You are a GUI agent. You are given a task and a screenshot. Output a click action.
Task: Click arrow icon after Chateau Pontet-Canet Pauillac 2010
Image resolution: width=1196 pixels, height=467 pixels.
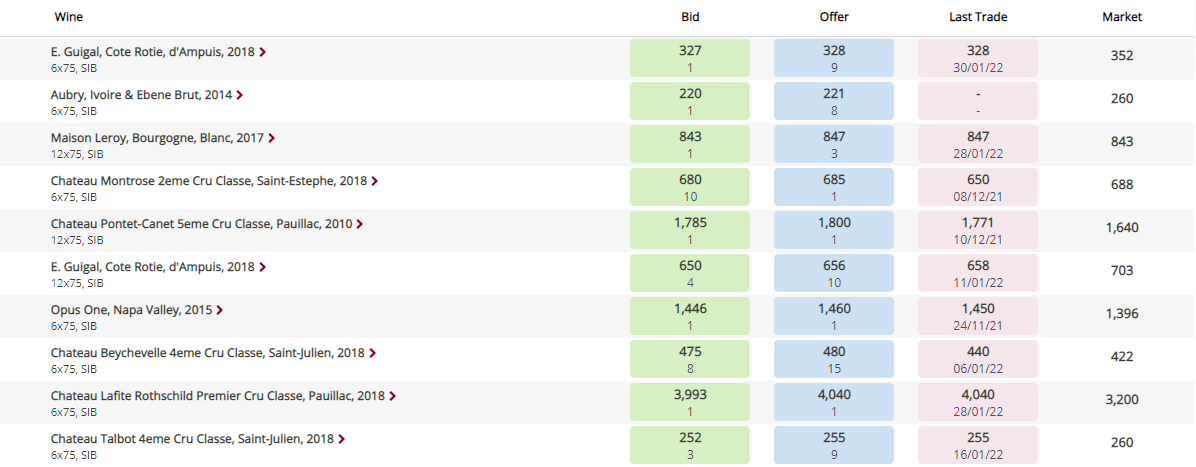[359, 224]
